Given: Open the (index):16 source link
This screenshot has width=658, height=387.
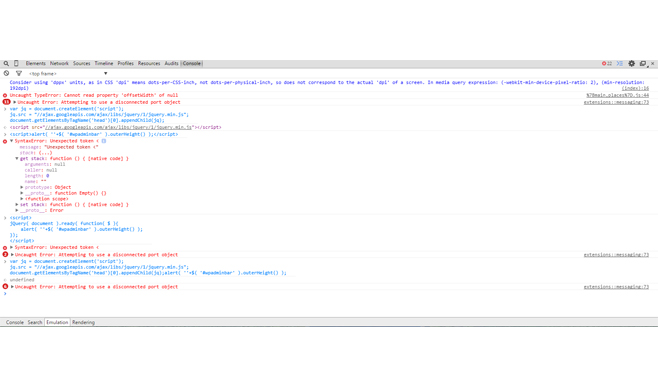Looking at the screenshot, I should pos(635,88).
